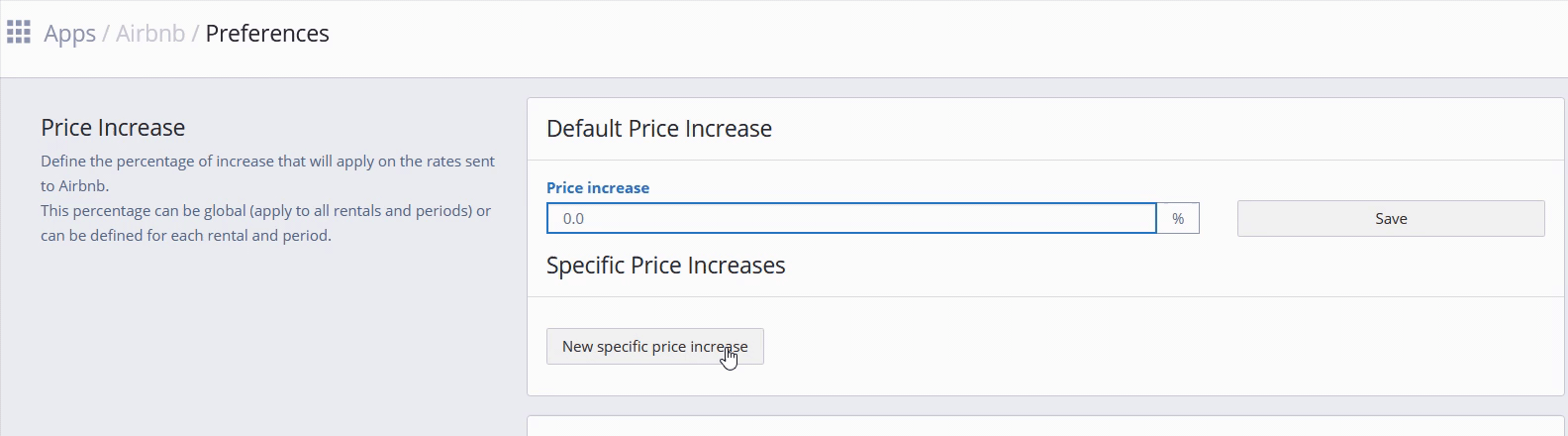Click the Price Increase sidebar heading
The image size is (1568, 436).
(x=113, y=128)
